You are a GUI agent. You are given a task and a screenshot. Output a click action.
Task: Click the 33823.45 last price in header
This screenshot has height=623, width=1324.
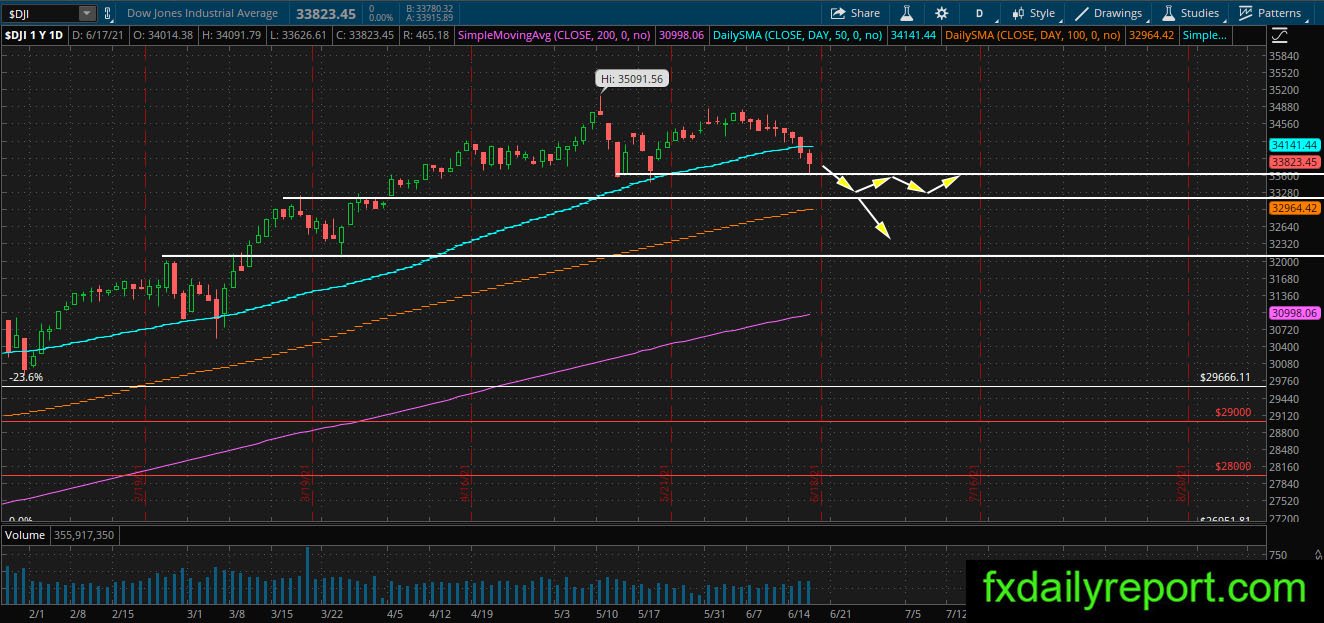coord(326,14)
